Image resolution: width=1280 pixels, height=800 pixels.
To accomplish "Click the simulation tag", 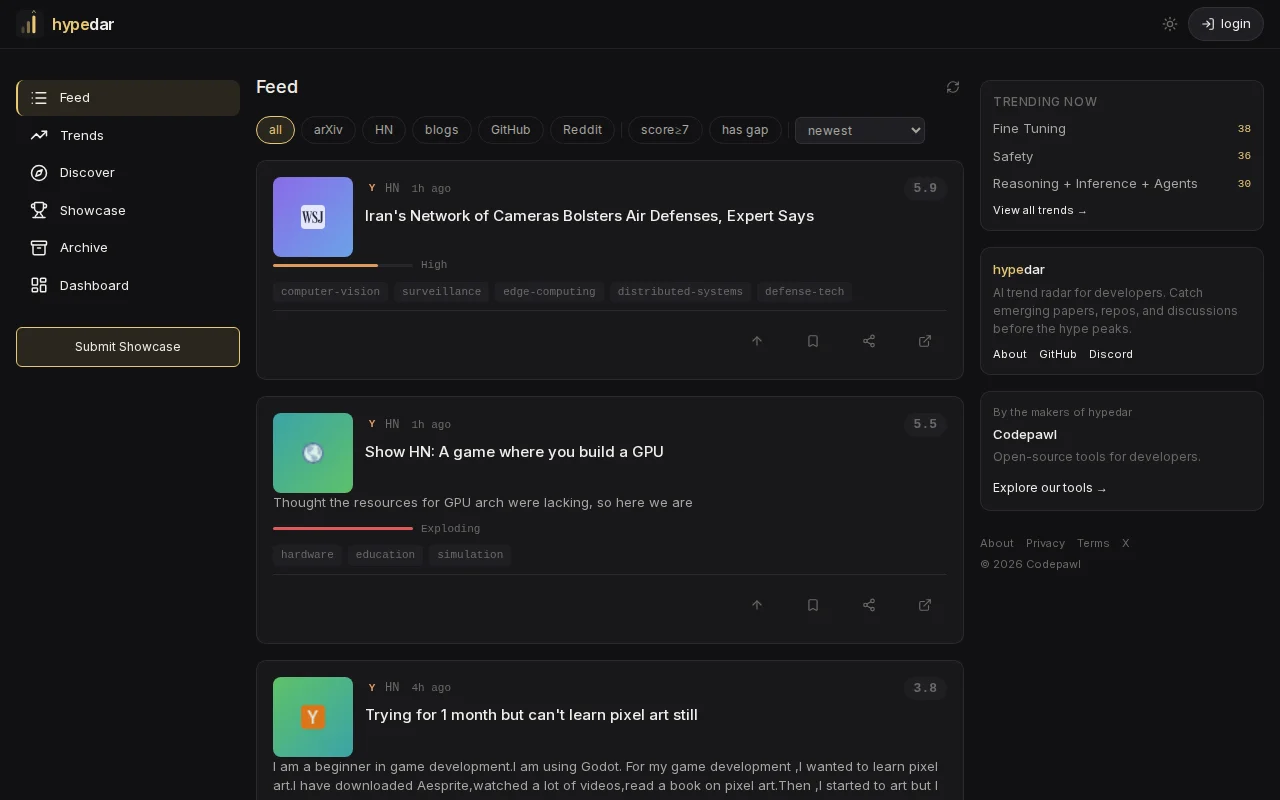I will coord(470,555).
